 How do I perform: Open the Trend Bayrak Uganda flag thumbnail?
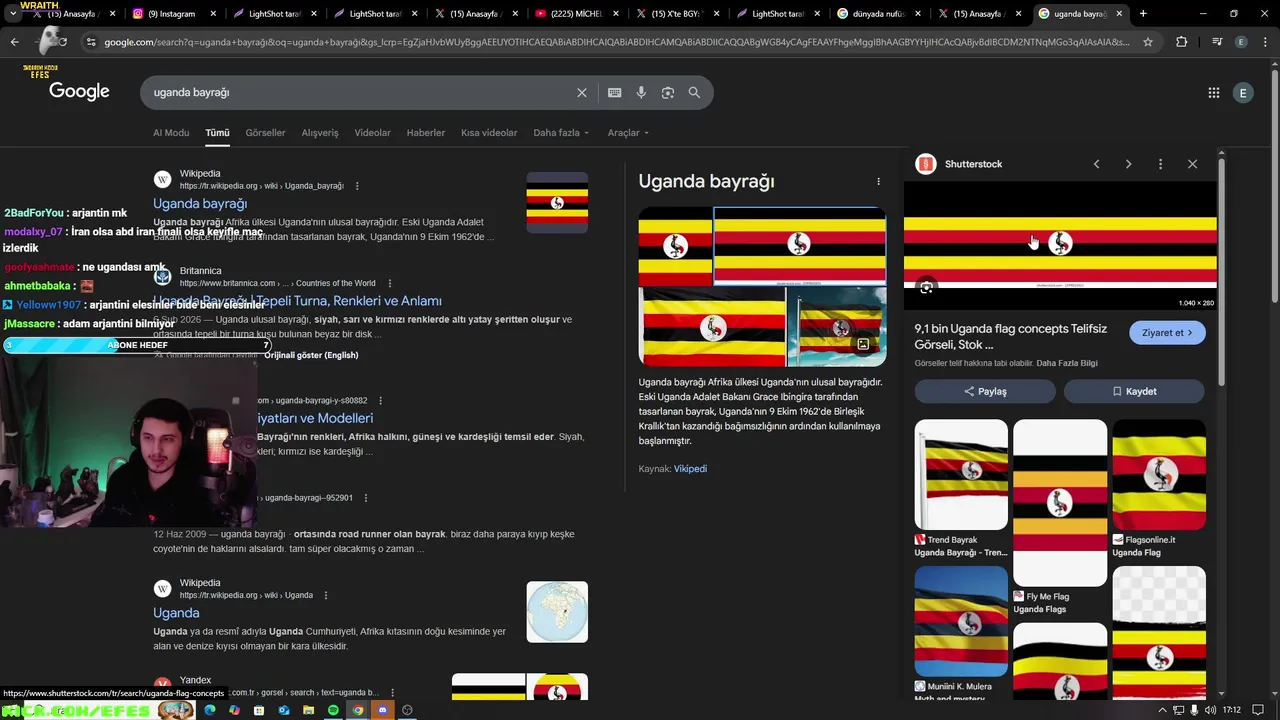tap(961, 474)
